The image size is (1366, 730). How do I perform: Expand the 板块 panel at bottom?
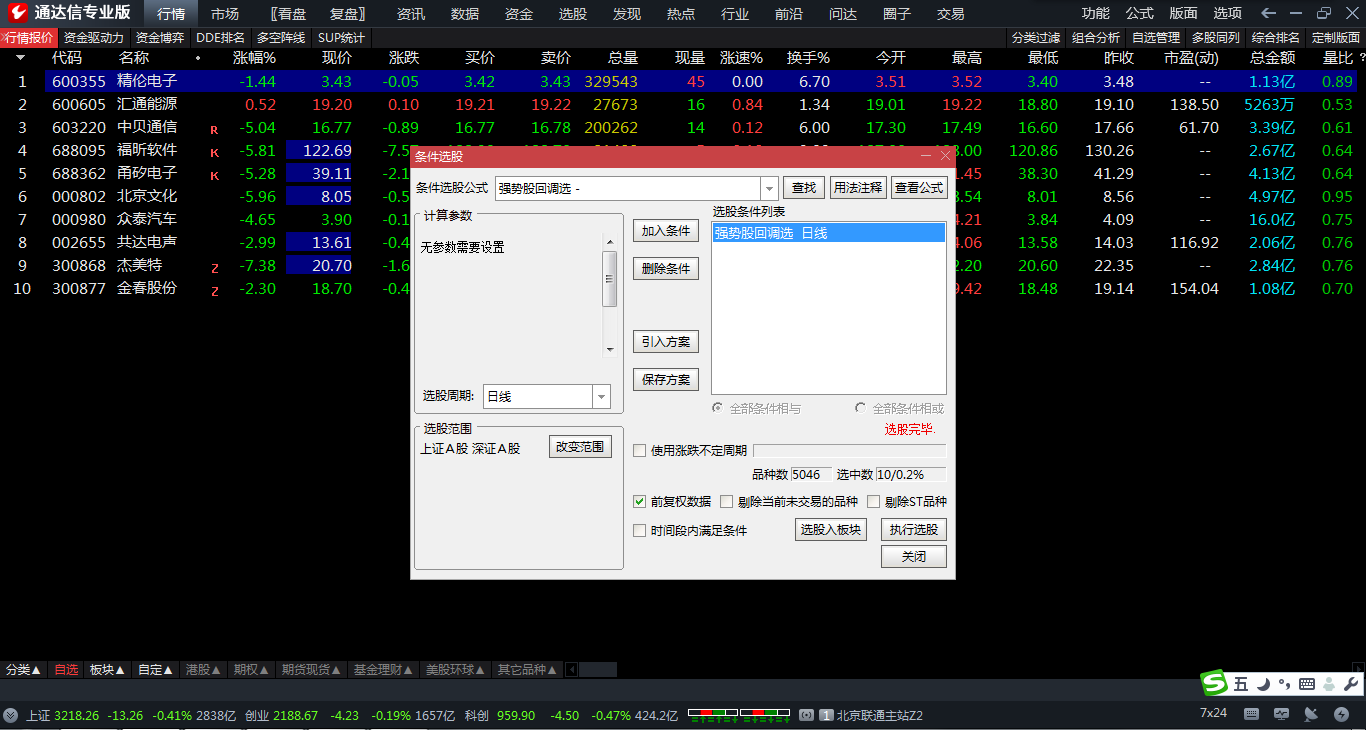107,669
